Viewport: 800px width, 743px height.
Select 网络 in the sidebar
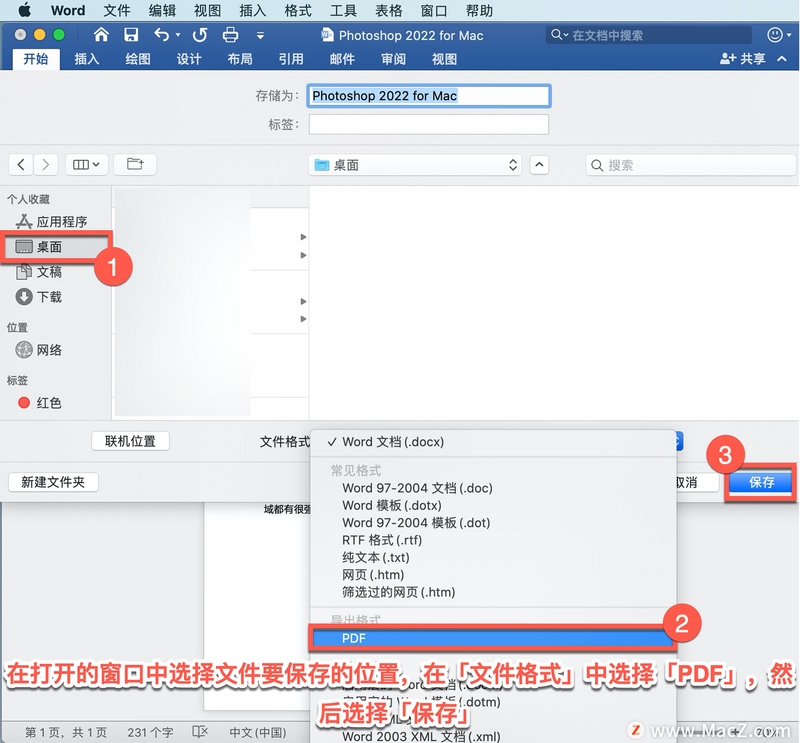(39, 350)
